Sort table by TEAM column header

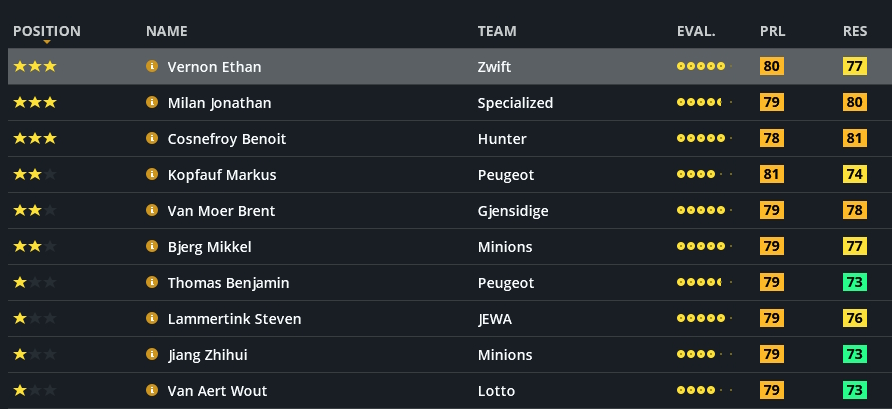click(497, 31)
